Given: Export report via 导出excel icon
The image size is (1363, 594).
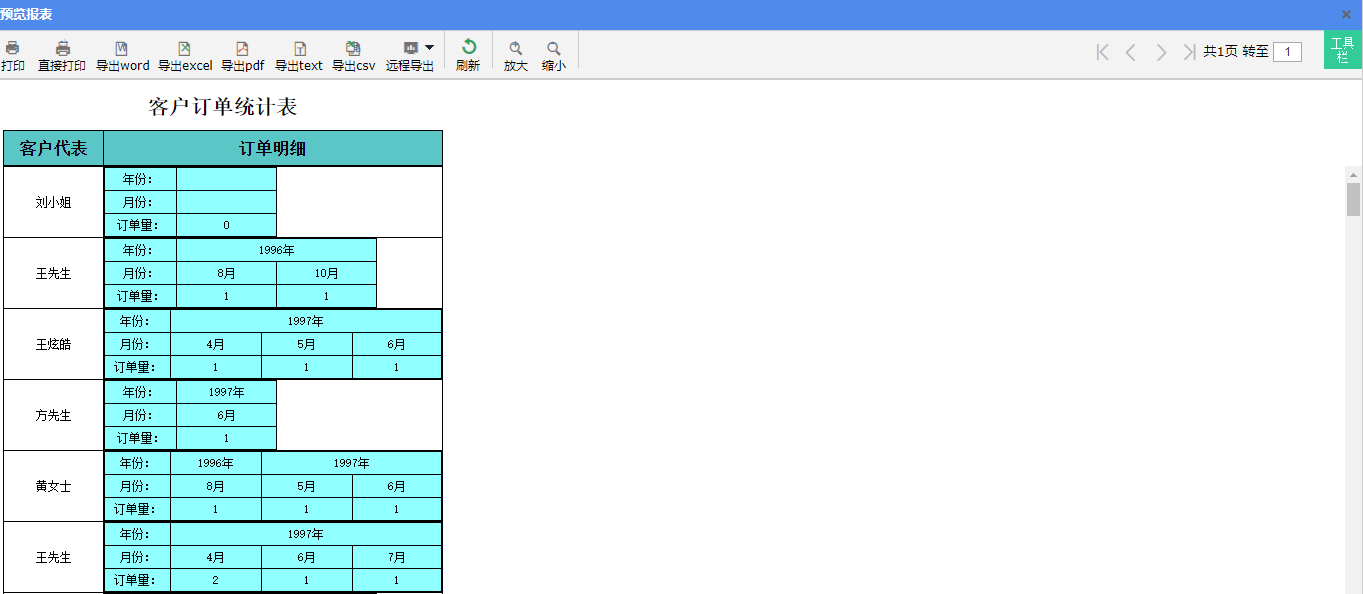Looking at the screenshot, I should [185, 49].
